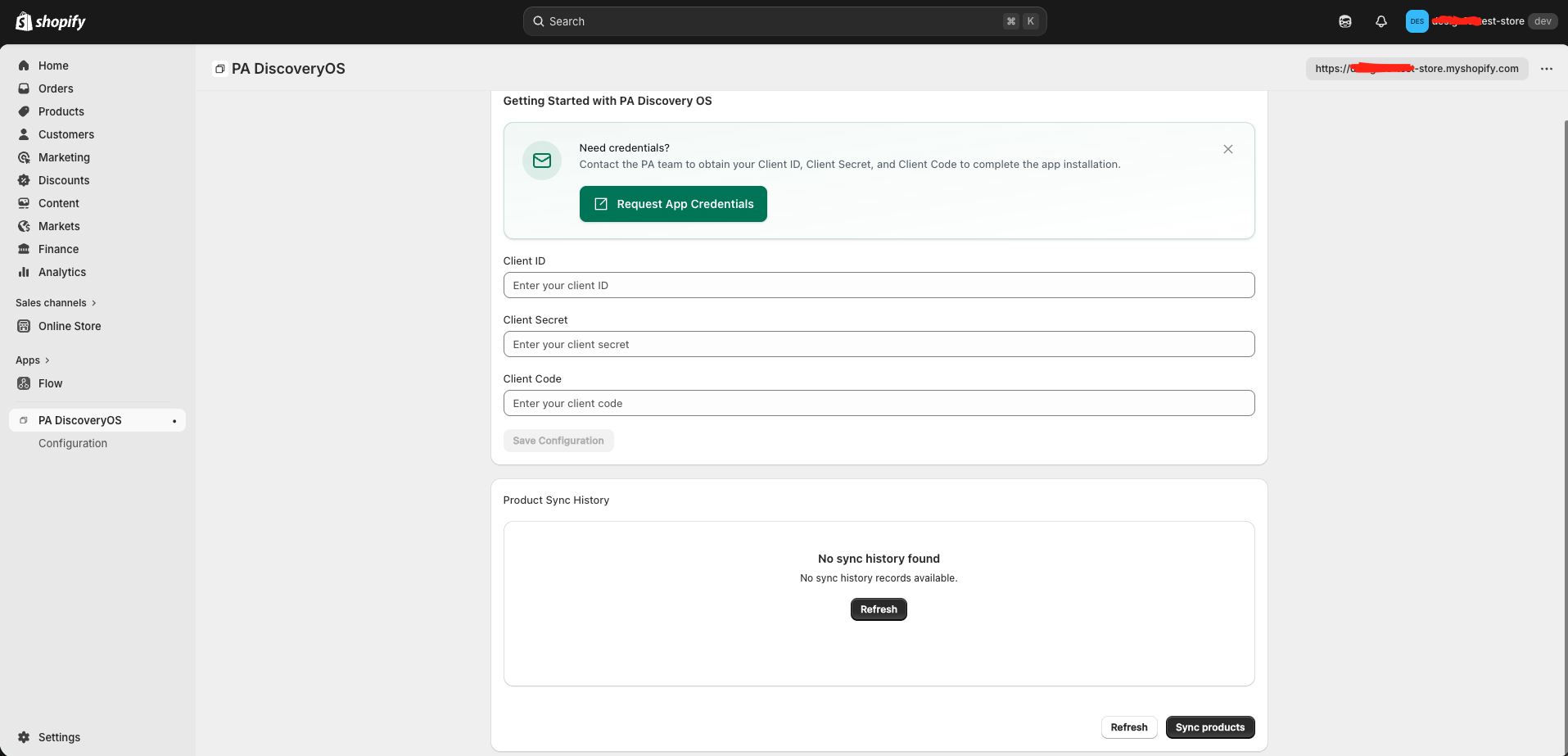
Task: Open the Sidekick assistant icon in top bar
Action: coord(1345,21)
